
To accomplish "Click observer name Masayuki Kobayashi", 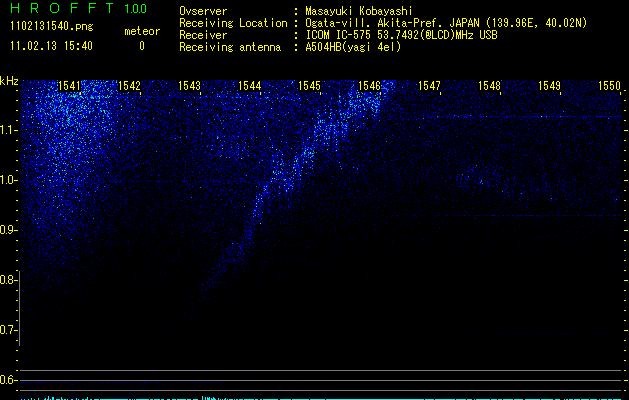I will 359,11.
